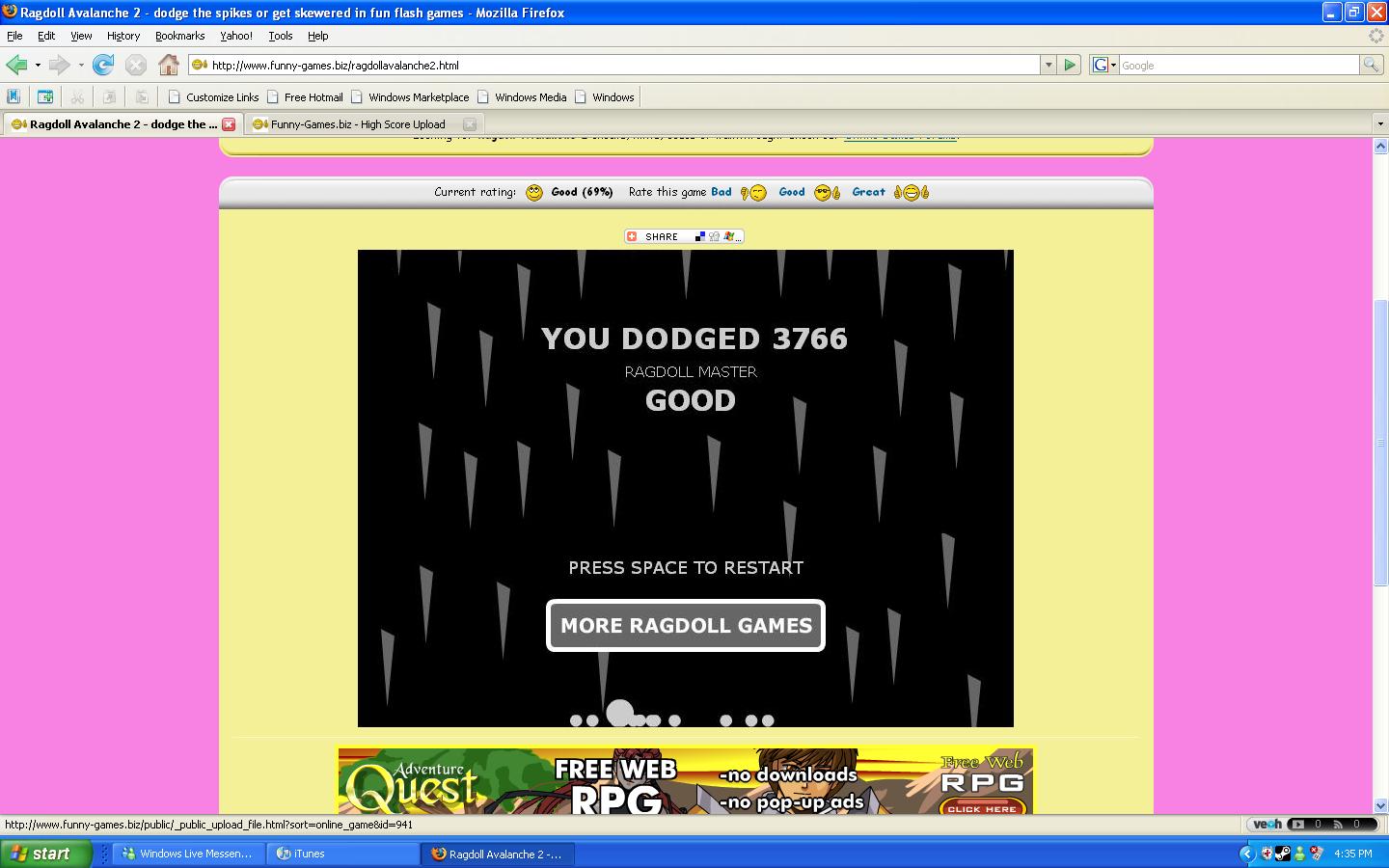Expand the URL bar history dropdown
The width and height of the screenshot is (1389, 868).
point(1049,65)
